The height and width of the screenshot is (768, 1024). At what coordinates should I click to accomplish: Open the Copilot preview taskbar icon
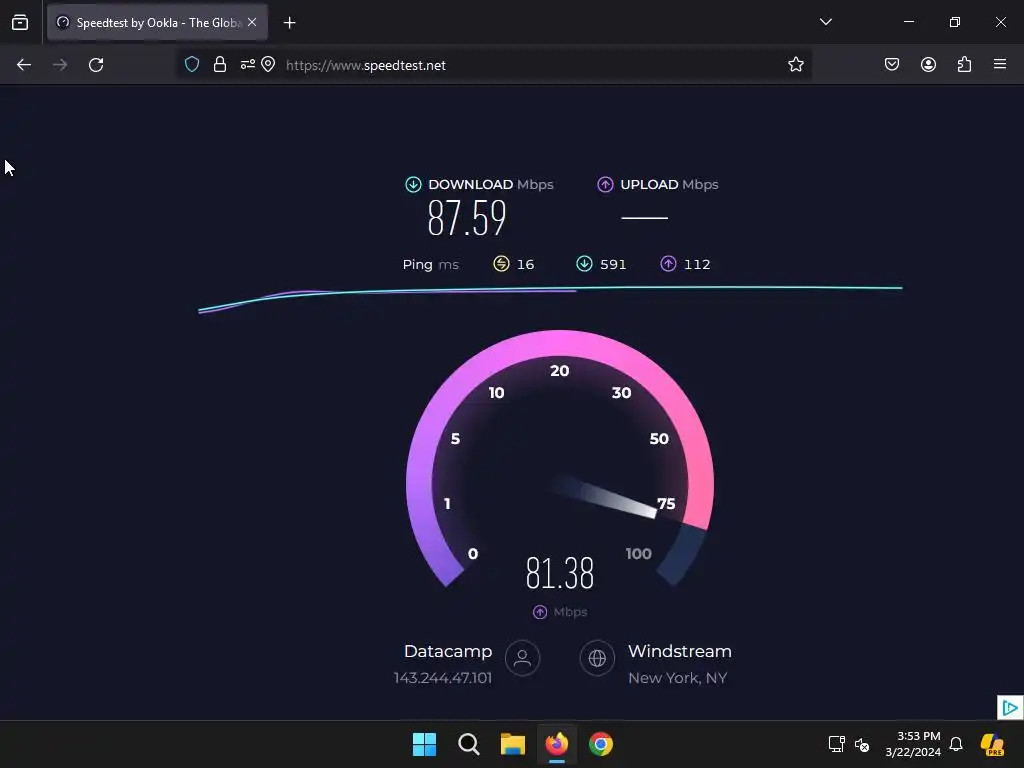coord(992,744)
